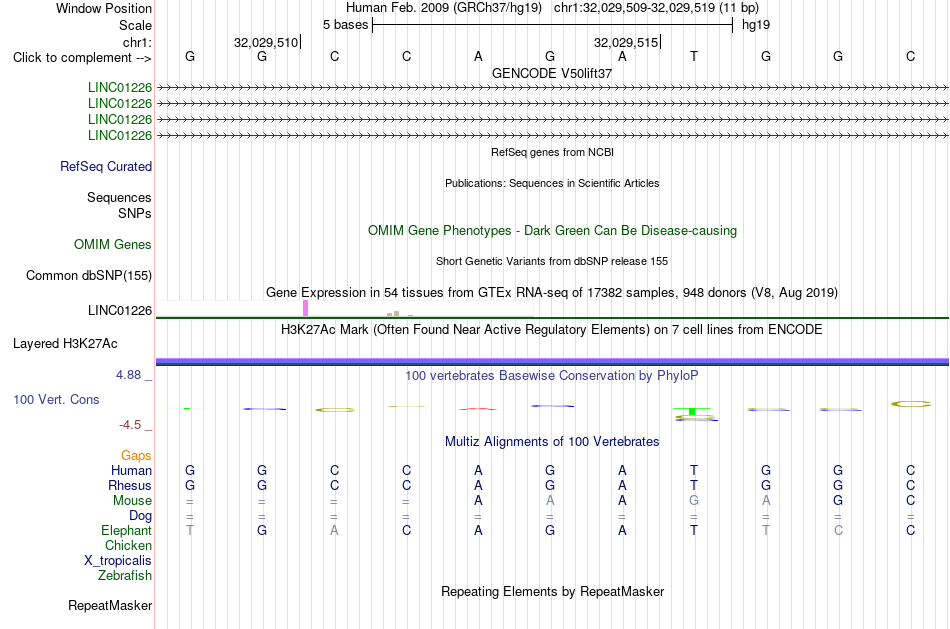Select the OMIM Genes label
950x629 pixels.
113,244
